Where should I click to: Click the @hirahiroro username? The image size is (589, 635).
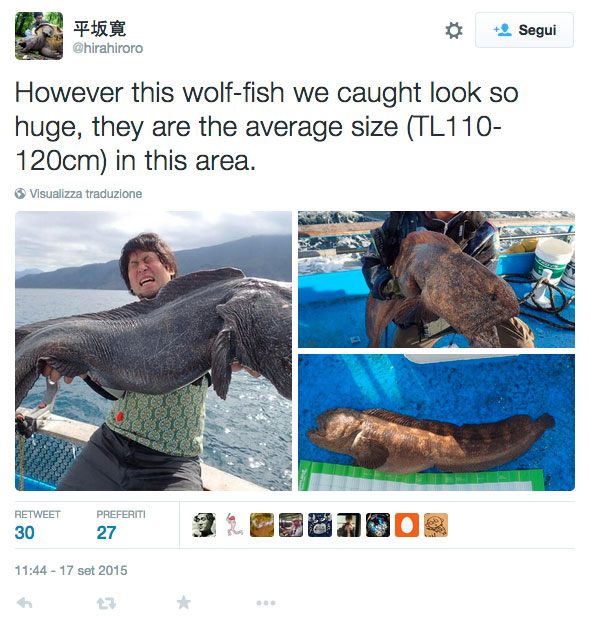tap(108, 48)
